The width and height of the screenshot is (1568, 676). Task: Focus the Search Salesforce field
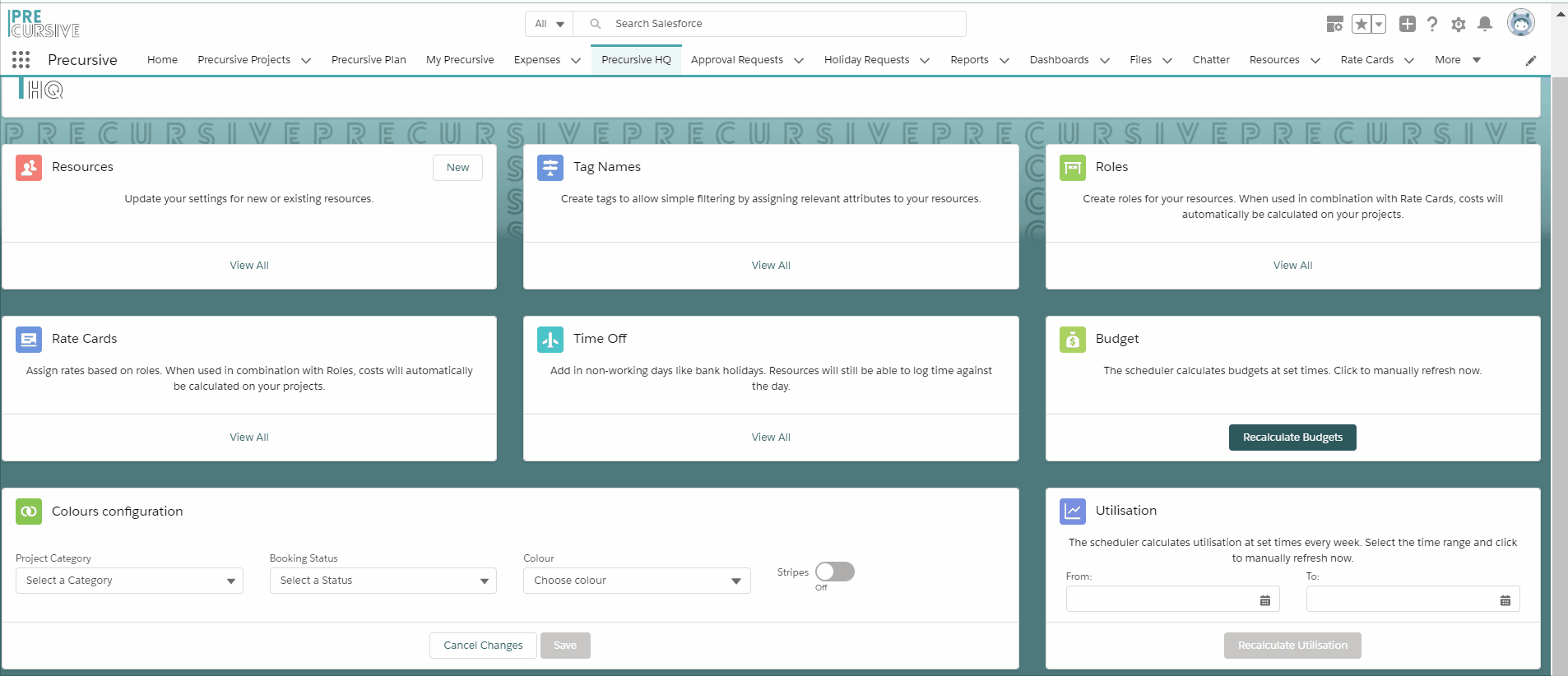tap(769, 24)
